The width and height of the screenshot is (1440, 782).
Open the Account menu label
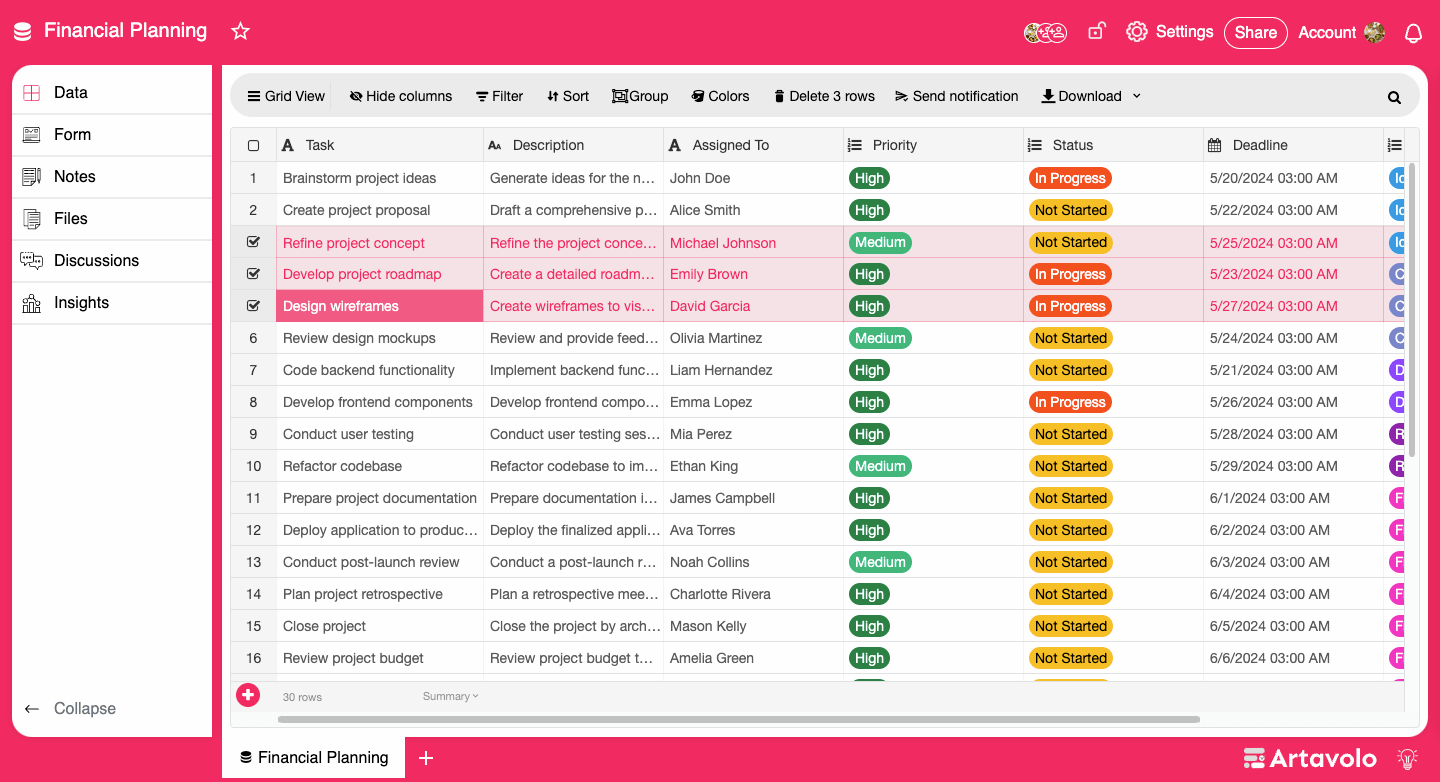[1327, 32]
